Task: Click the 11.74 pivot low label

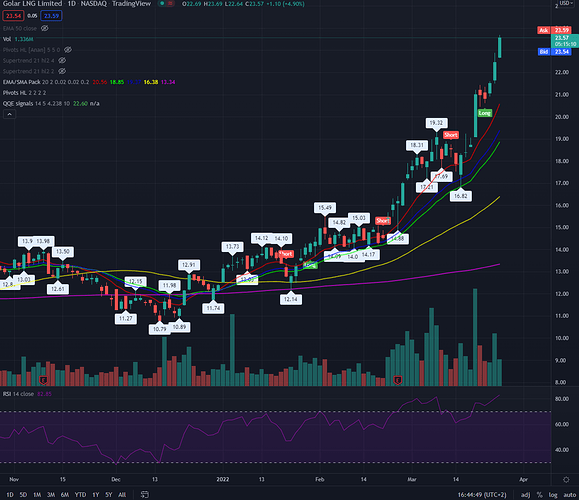Action: 213,308
